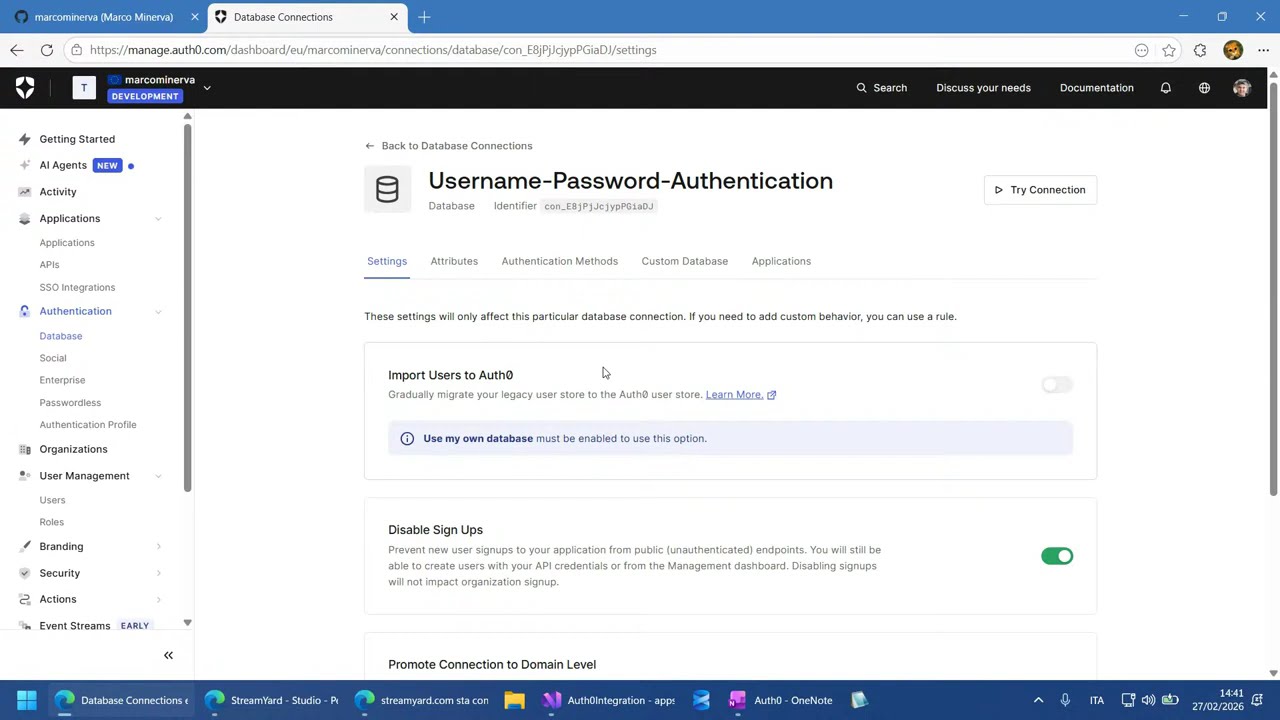The height and width of the screenshot is (720, 1280).
Task: Open the Learn More link
Action: click(741, 395)
